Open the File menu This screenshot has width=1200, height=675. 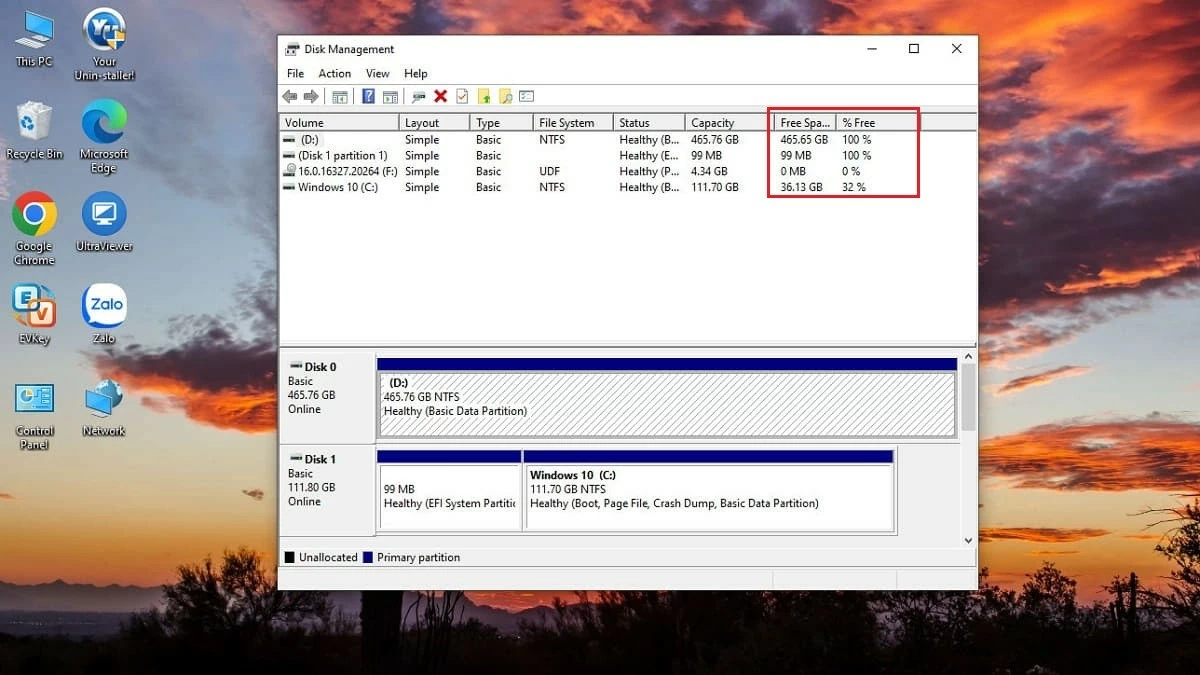pos(295,73)
